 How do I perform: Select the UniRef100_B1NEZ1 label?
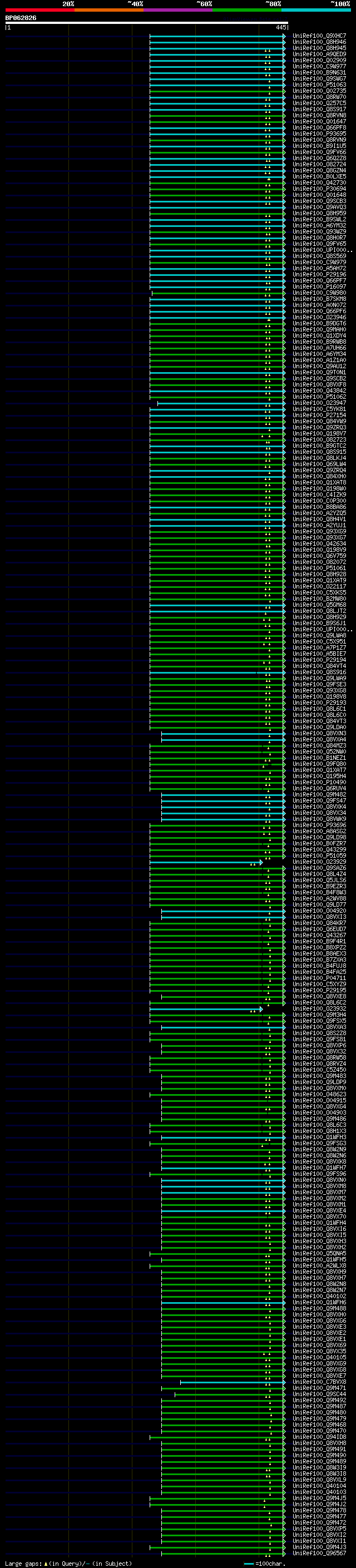[319, 758]
